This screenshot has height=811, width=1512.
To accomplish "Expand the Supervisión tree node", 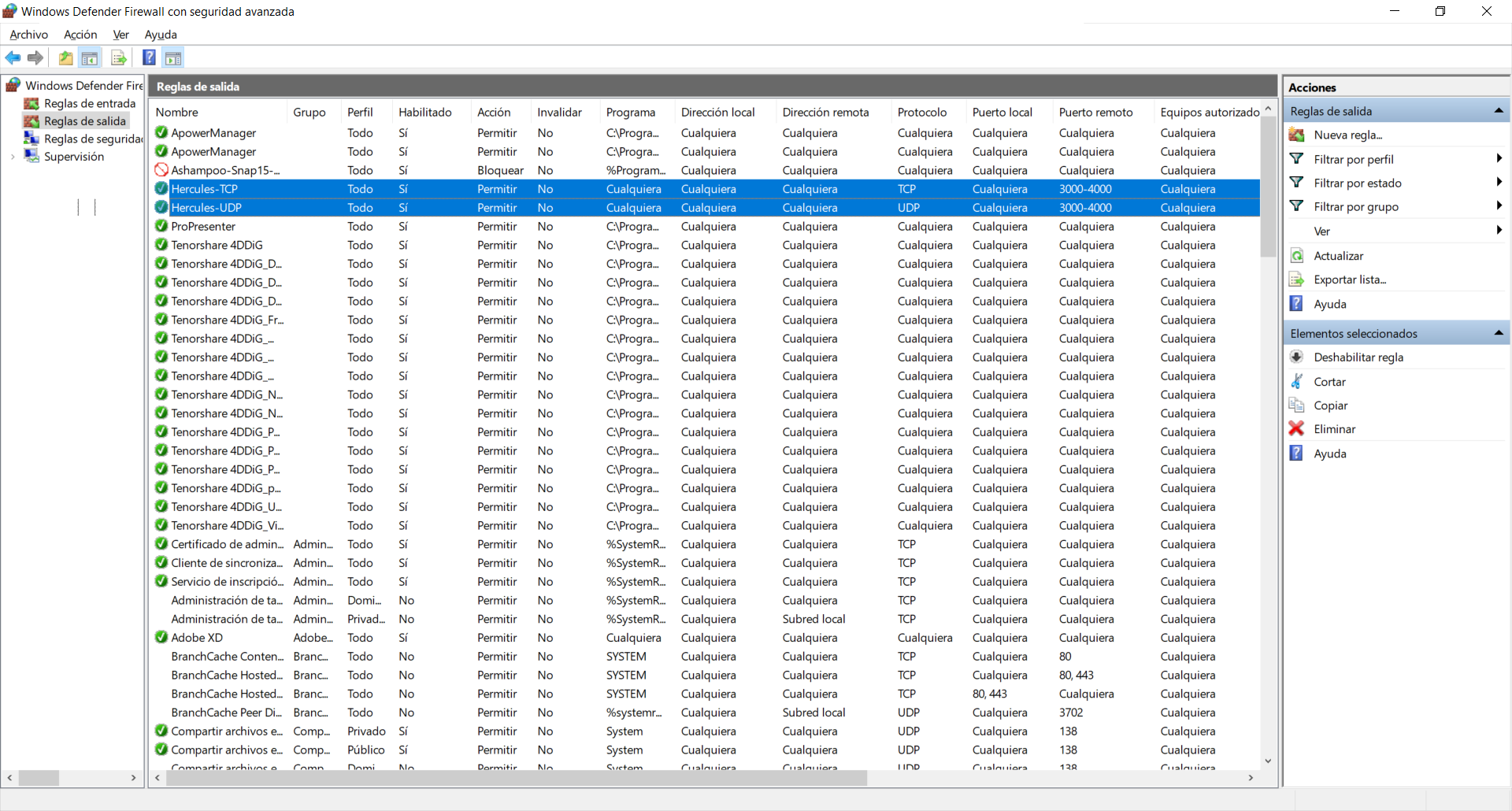I will click(x=13, y=157).
